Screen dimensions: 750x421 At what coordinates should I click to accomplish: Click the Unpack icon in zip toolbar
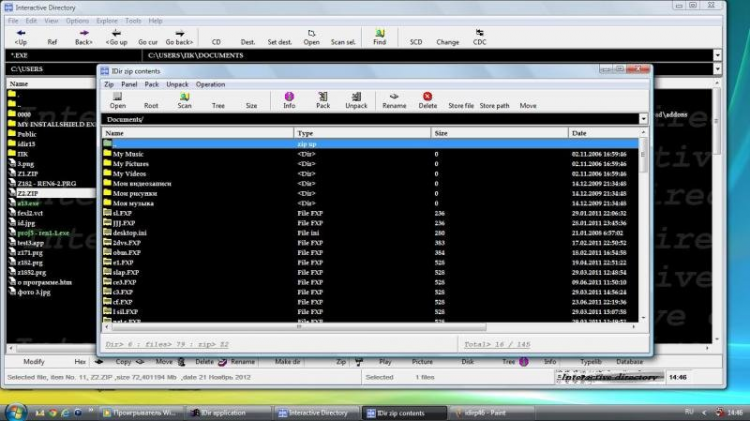[x=356, y=97]
